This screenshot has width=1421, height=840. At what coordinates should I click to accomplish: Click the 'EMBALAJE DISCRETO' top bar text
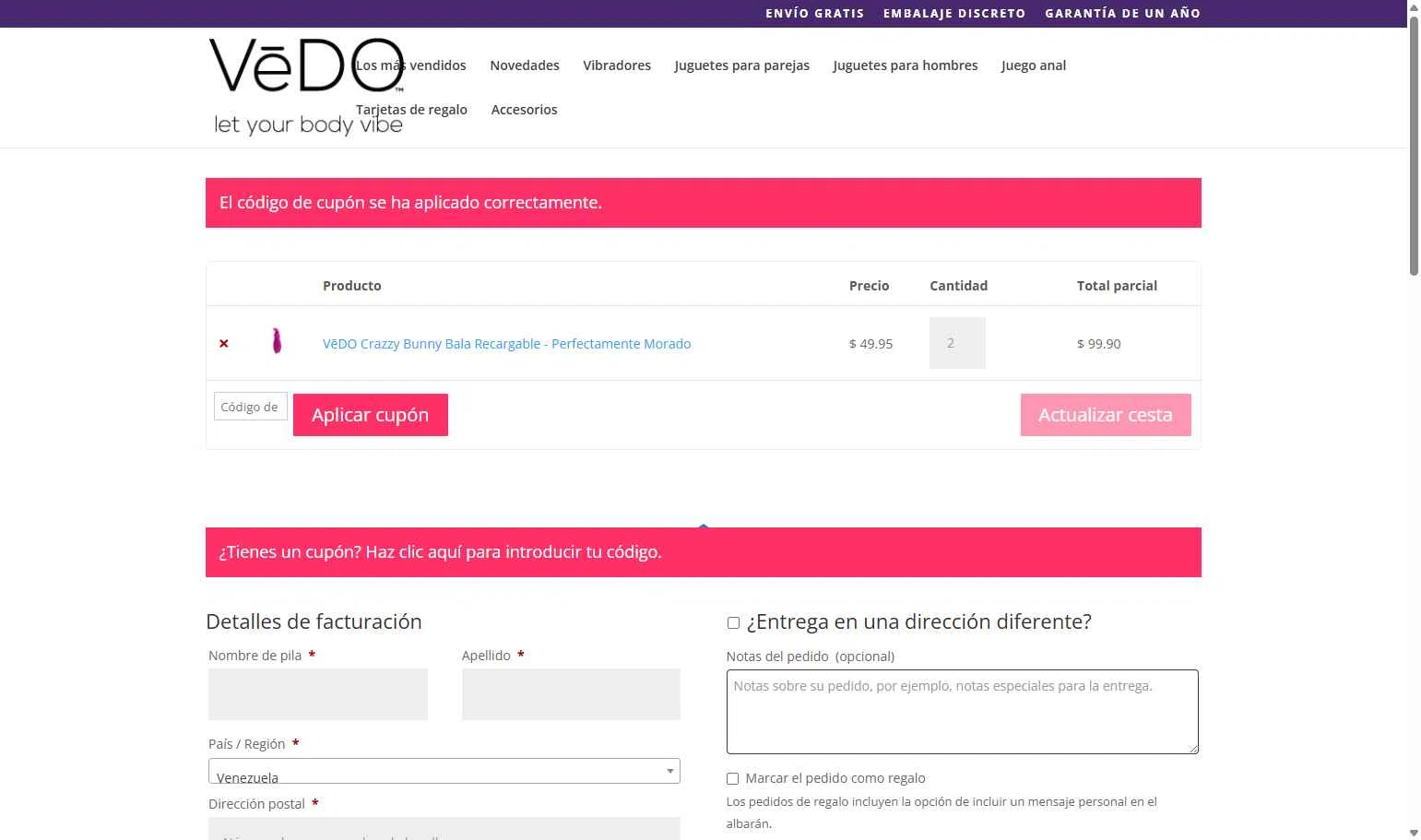coord(954,14)
